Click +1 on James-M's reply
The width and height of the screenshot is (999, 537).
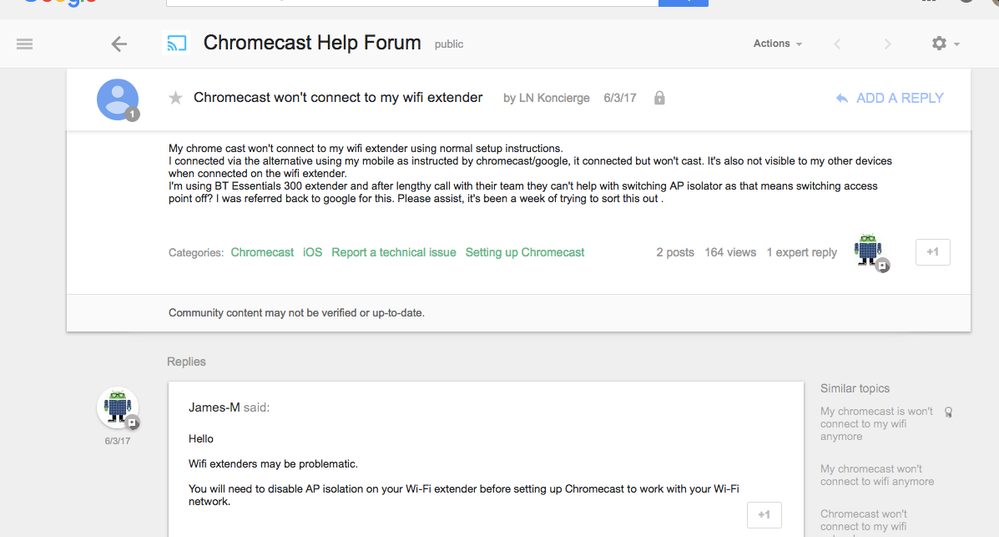click(x=764, y=515)
